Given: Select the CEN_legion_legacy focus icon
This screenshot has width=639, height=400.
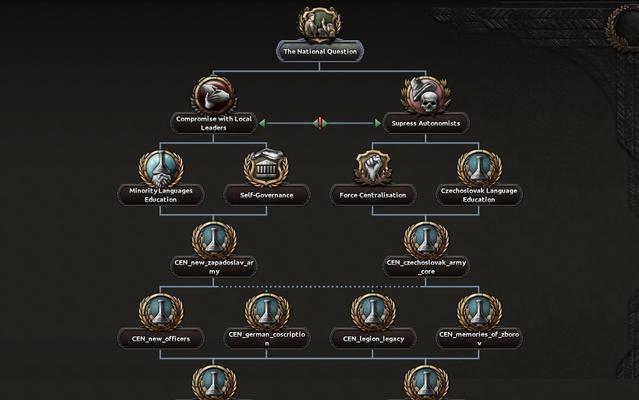Looking at the screenshot, I should point(373,311).
